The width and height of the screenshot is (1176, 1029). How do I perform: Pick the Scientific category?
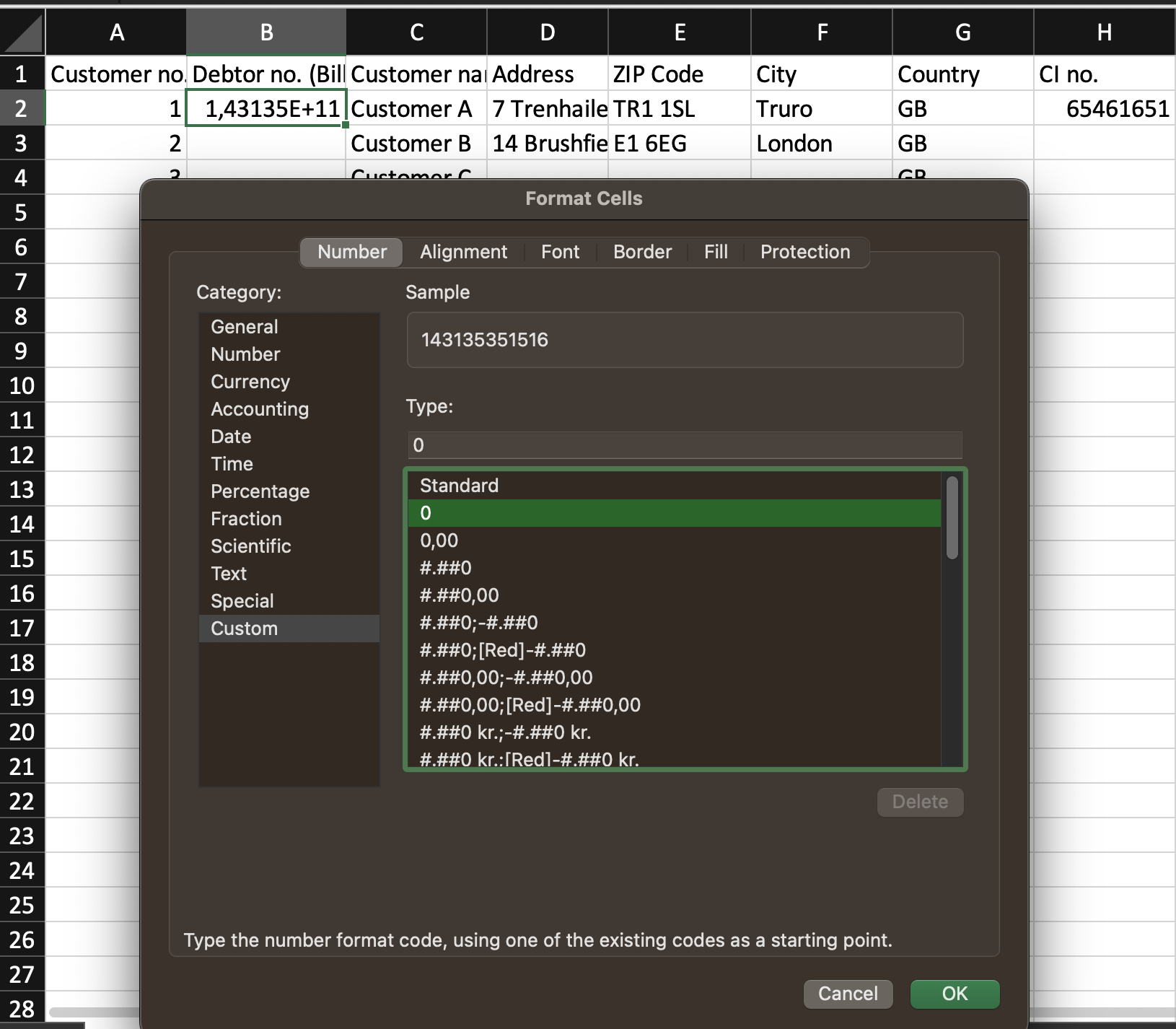[x=250, y=546]
